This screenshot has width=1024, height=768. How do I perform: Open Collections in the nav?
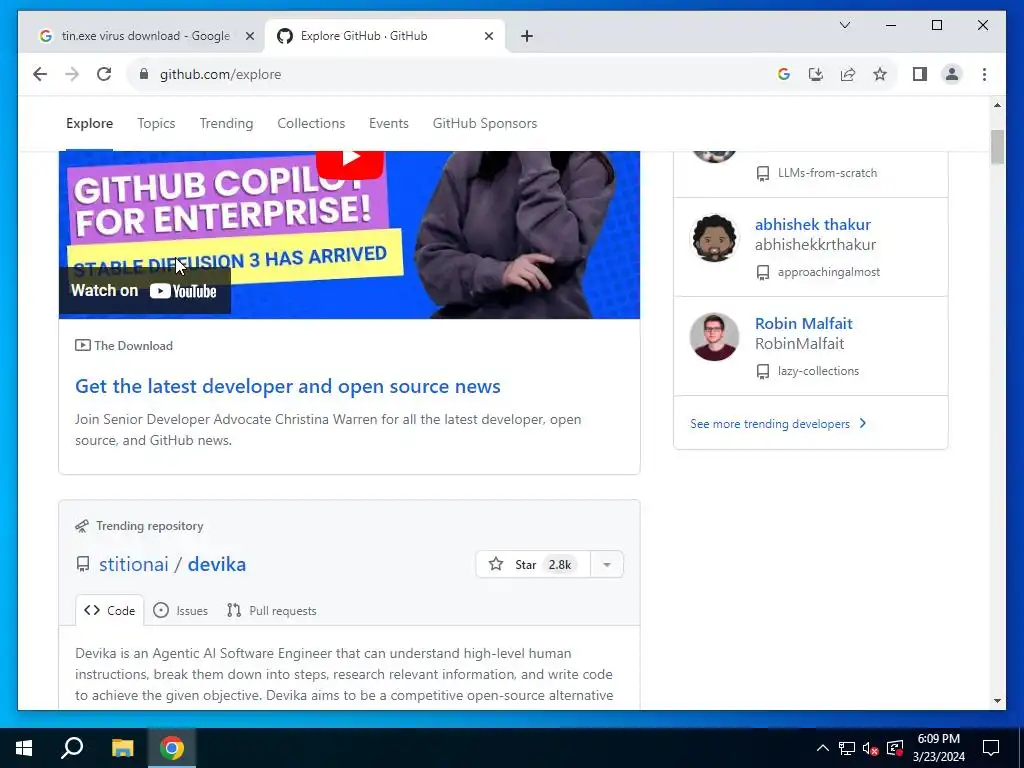311,123
